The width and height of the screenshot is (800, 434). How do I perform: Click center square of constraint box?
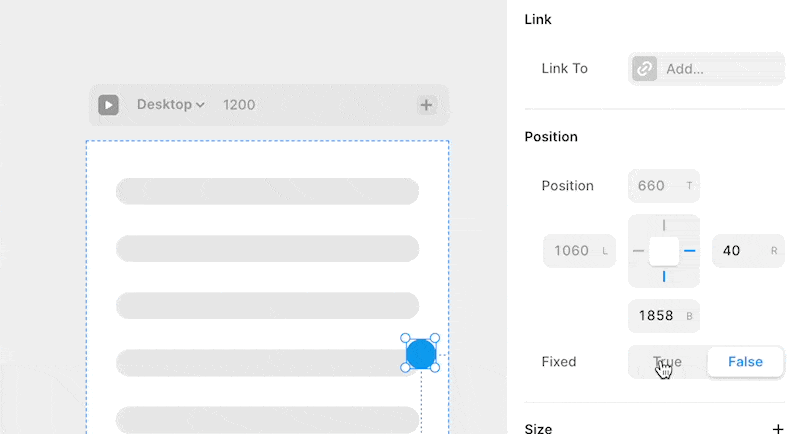tap(664, 251)
